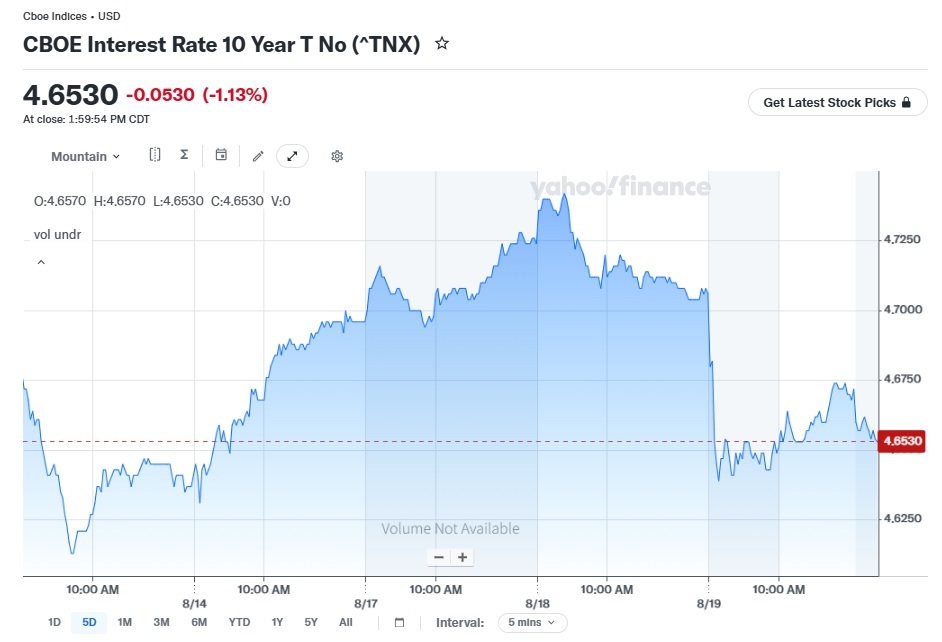Open the 5 mins interval dropdown
The height and width of the screenshot is (642, 942).
pyautogui.click(x=532, y=623)
